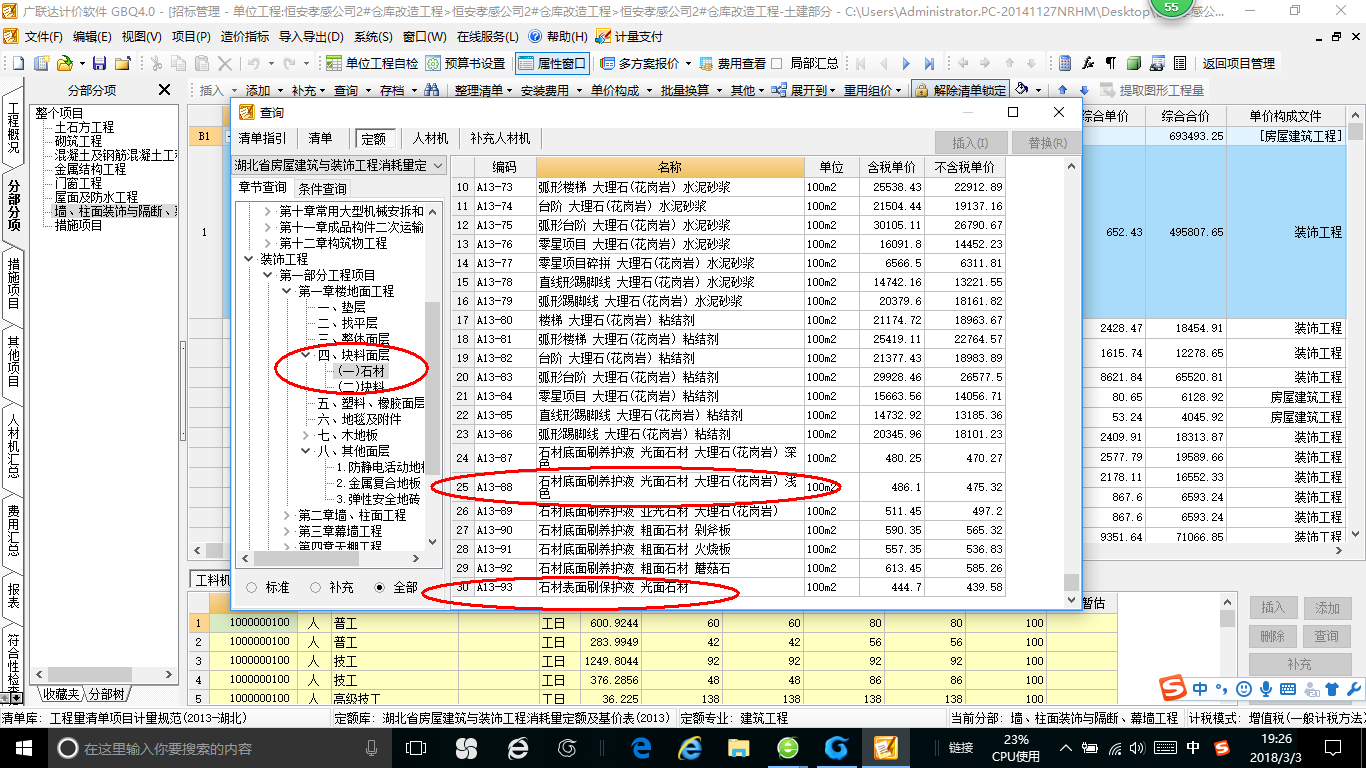Click 门窗工程 in project tree
This screenshot has width=1366, height=768.
pos(78,183)
